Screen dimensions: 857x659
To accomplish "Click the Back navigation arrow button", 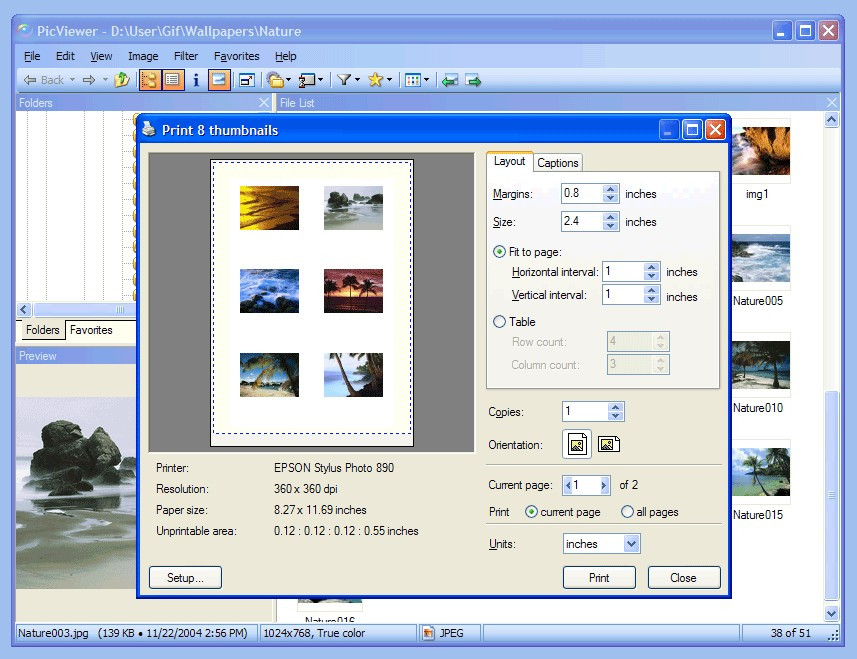I will click(x=43, y=80).
